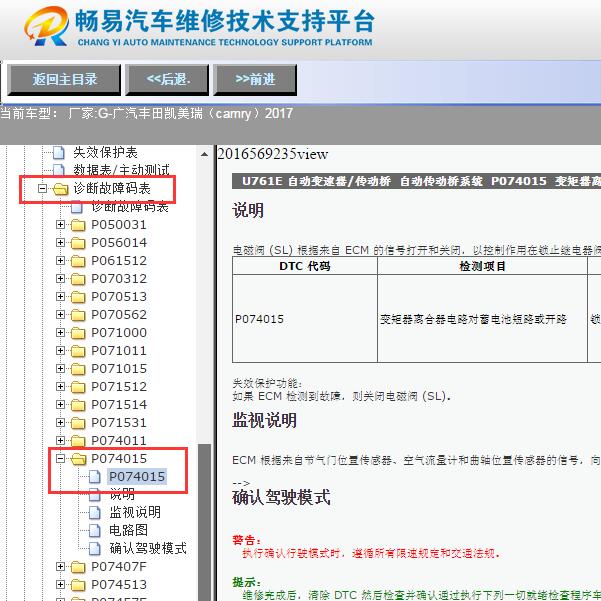The width and height of the screenshot is (601, 601).
Task: Go forward with the >>前进 button
Action: pyautogui.click(x=255, y=80)
